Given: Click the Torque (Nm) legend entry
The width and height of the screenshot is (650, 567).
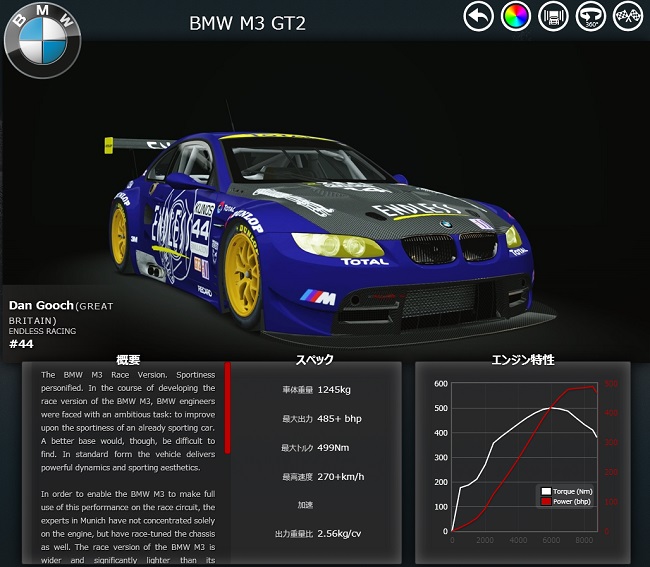Looking at the screenshot, I should (x=567, y=492).
